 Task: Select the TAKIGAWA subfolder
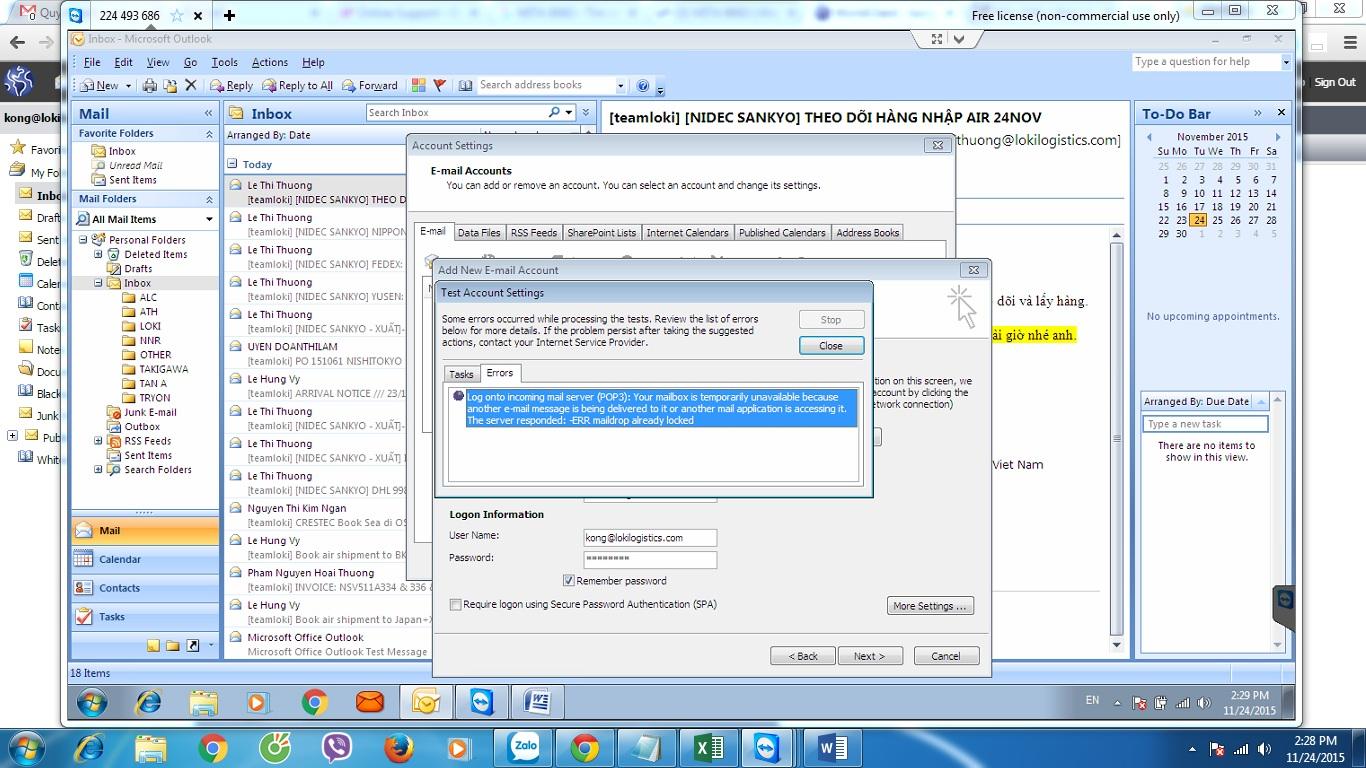tap(163, 369)
